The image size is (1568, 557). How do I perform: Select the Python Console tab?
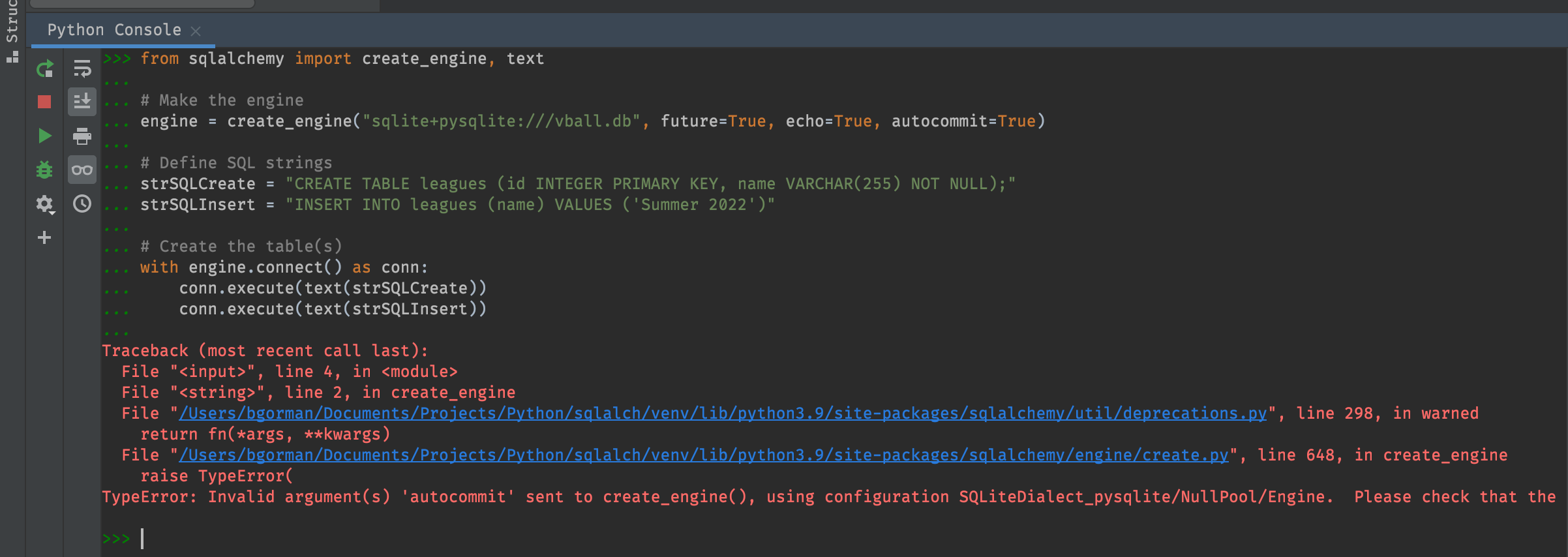(x=113, y=29)
